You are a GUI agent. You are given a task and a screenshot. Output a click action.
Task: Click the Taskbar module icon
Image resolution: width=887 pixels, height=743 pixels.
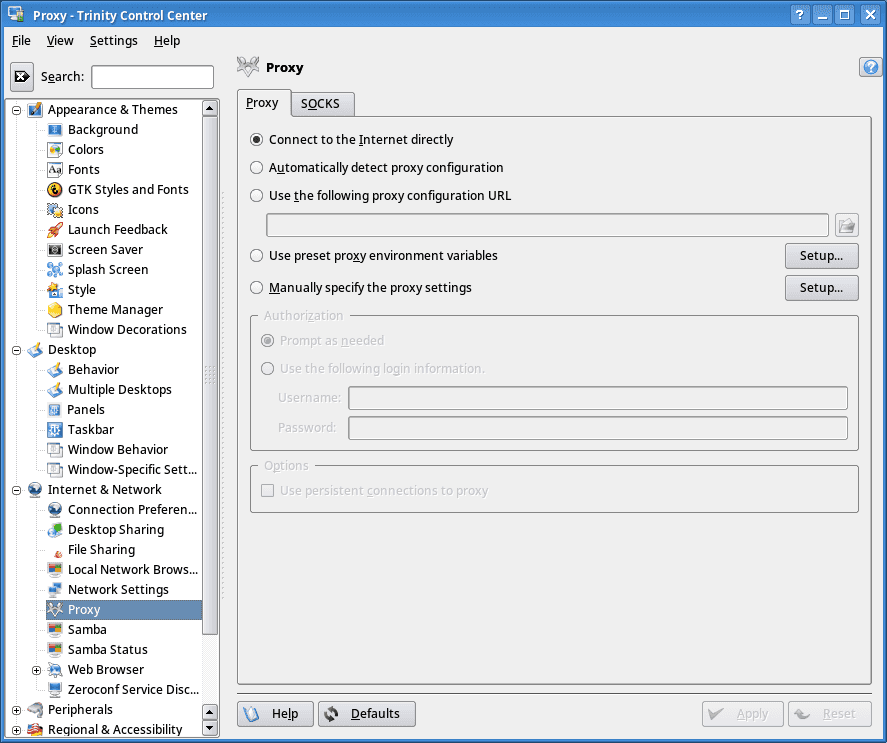pyautogui.click(x=55, y=430)
